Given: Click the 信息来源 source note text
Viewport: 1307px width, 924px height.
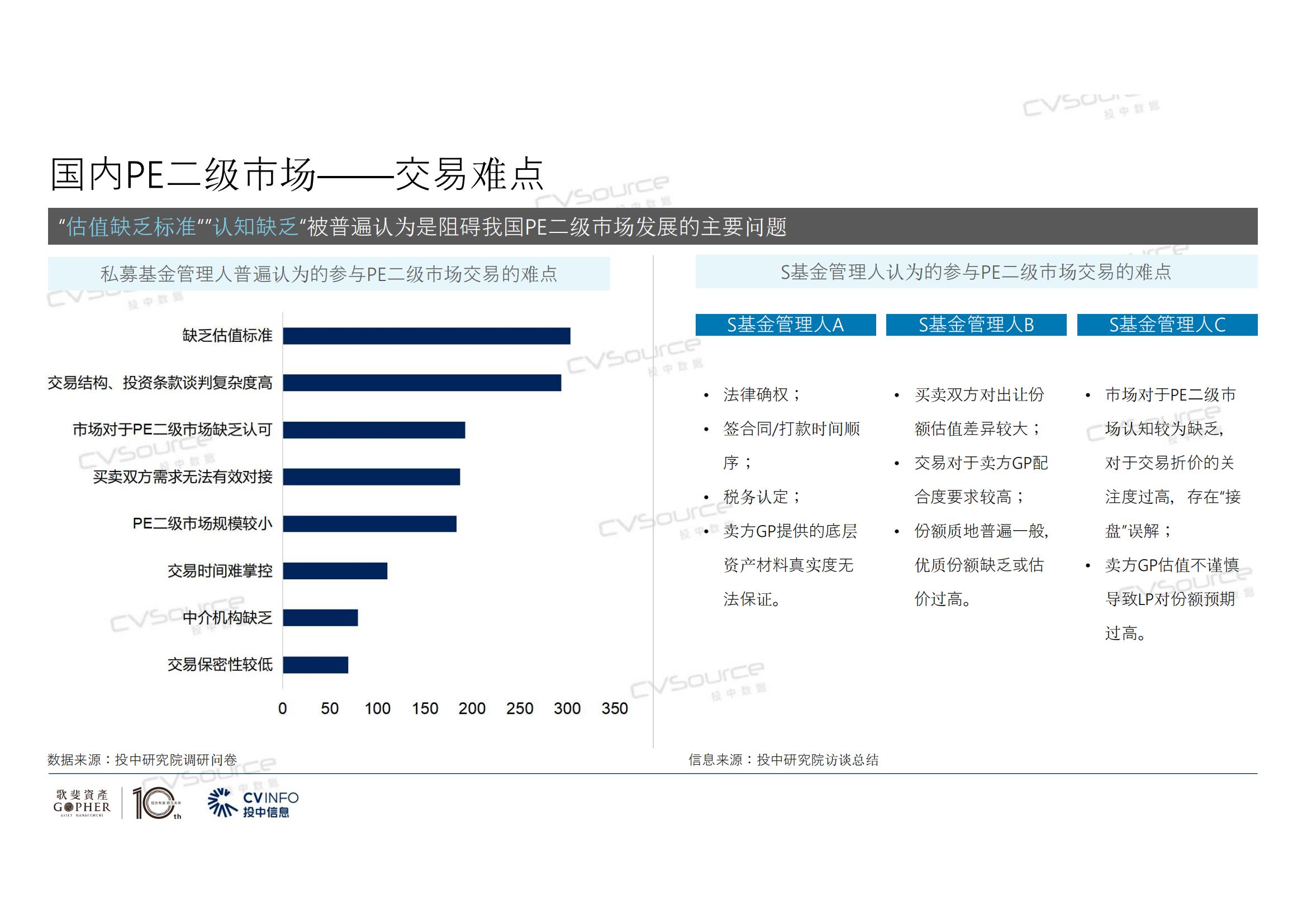Looking at the screenshot, I should [x=783, y=760].
